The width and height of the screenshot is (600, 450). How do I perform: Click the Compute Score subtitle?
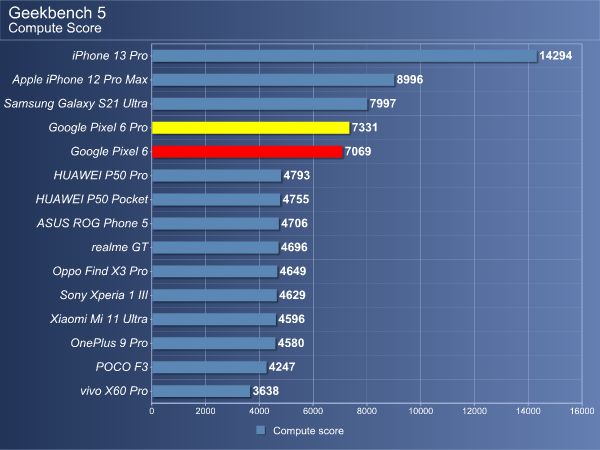click(x=55, y=28)
